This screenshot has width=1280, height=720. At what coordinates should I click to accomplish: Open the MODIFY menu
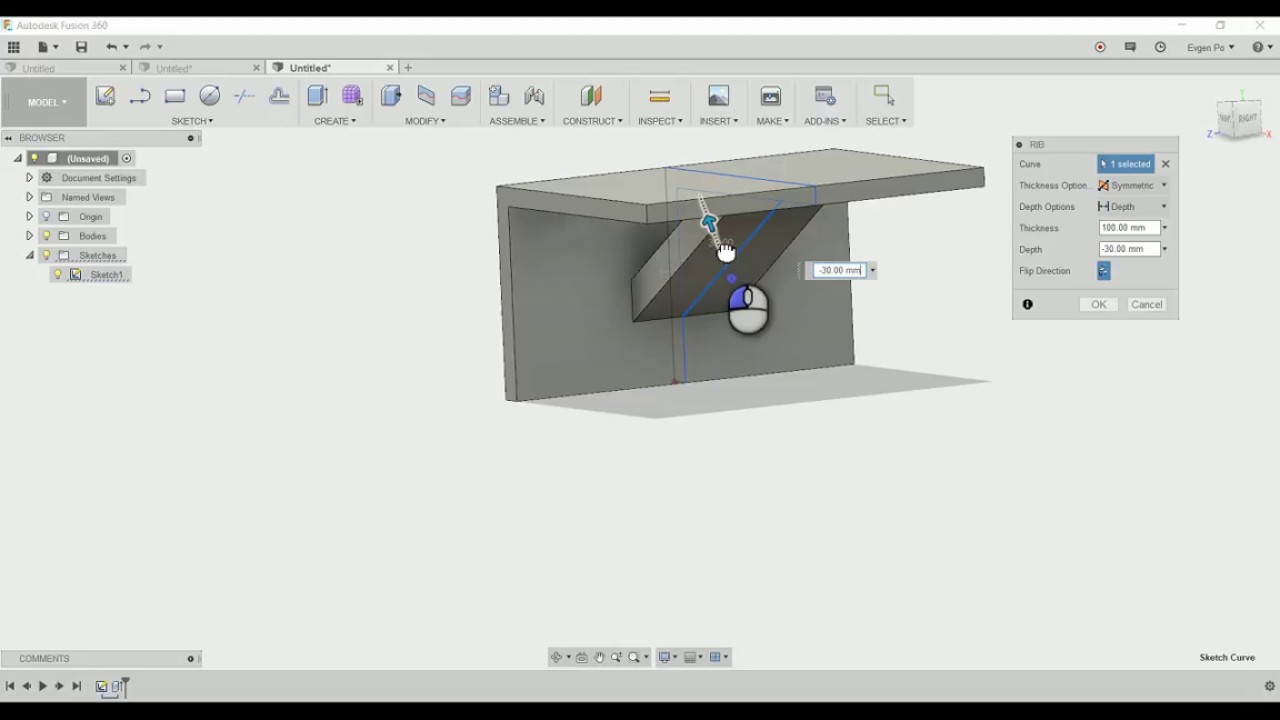(x=425, y=121)
